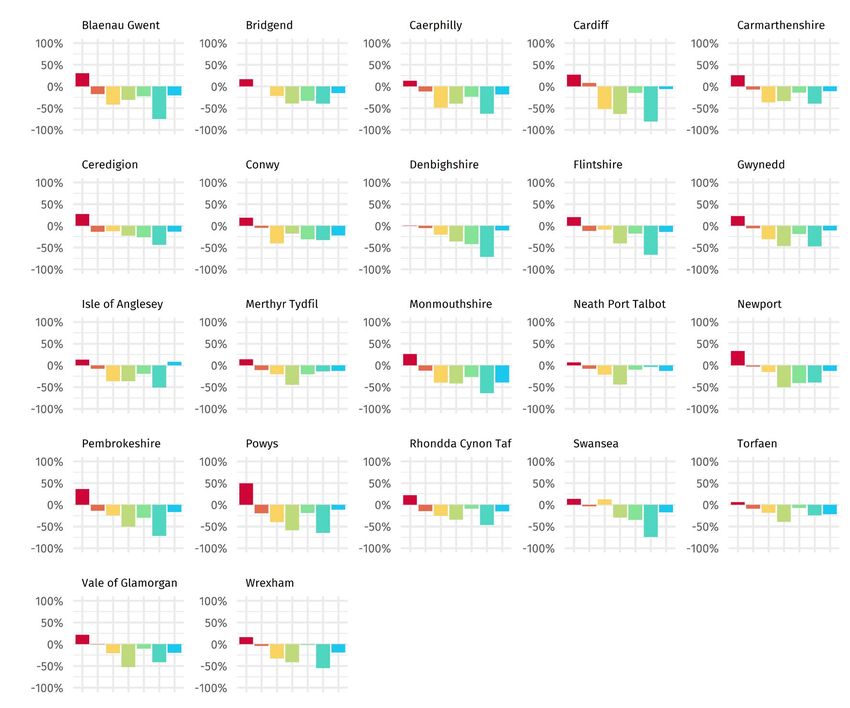Click the teal bar in Blaenau Gwent chart

click(x=159, y=102)
